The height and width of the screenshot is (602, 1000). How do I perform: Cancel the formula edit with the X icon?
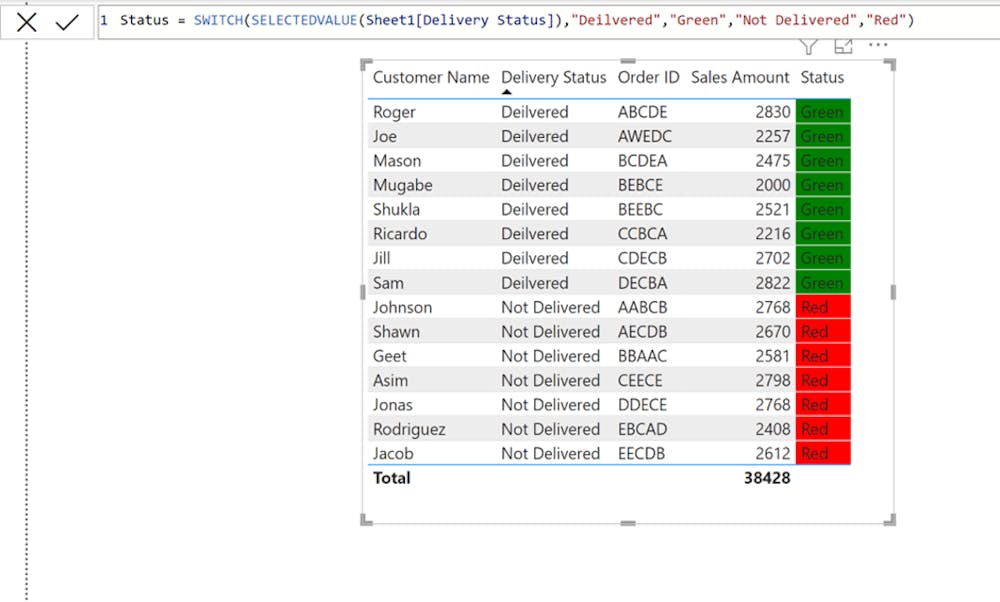[x=27, y=22]
